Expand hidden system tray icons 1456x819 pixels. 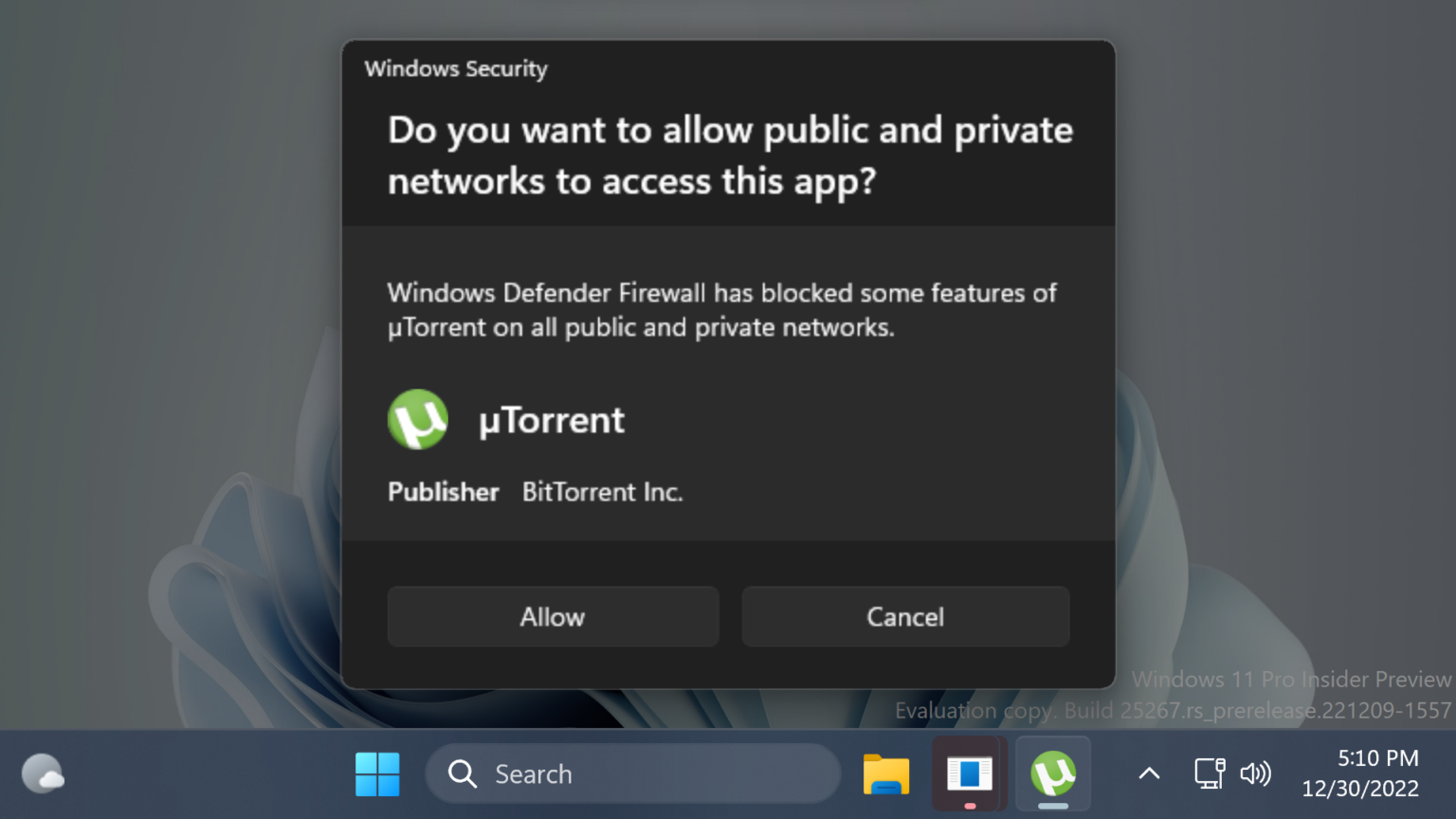(1148, 773)
